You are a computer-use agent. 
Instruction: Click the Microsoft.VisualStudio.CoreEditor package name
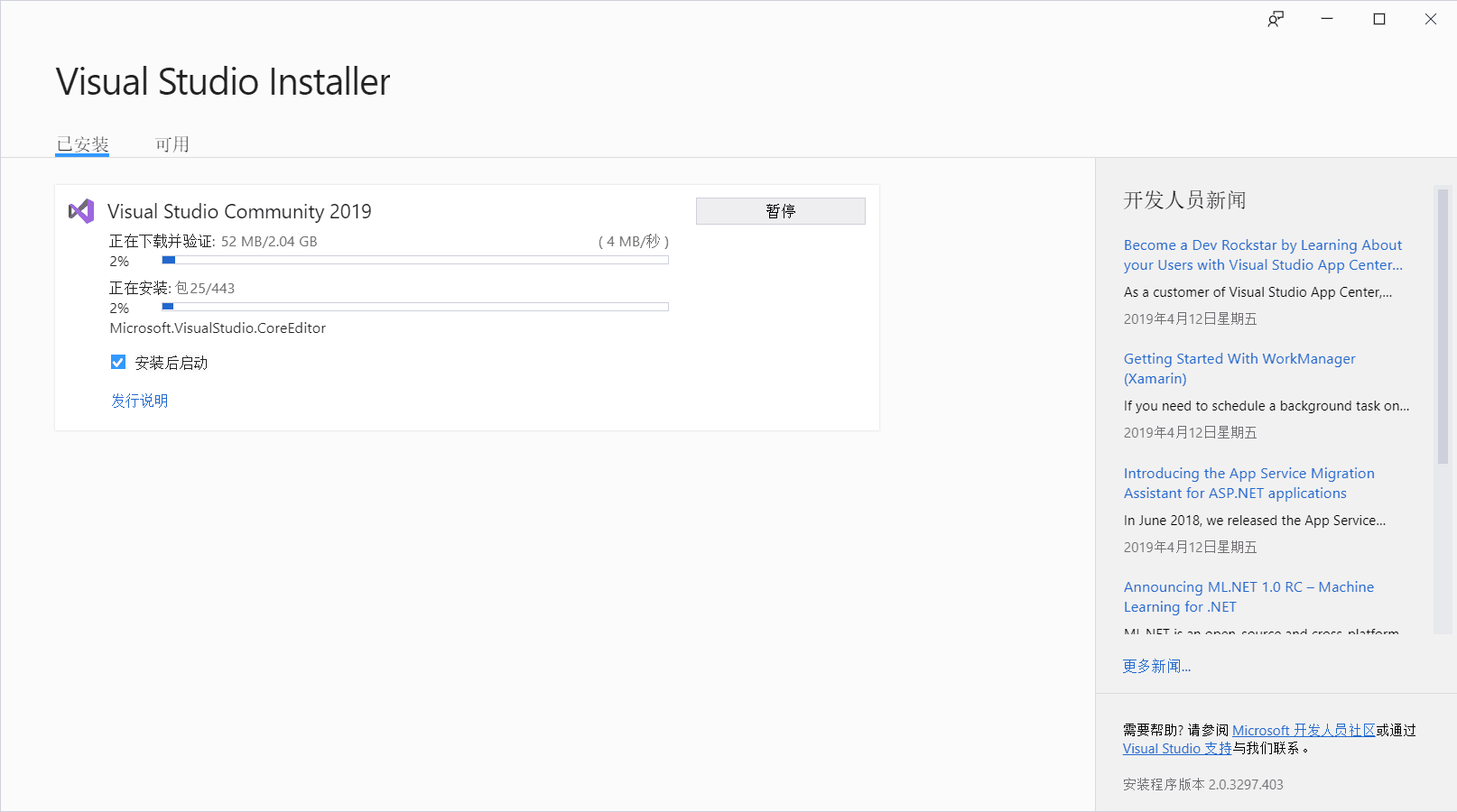pos(218,328)
